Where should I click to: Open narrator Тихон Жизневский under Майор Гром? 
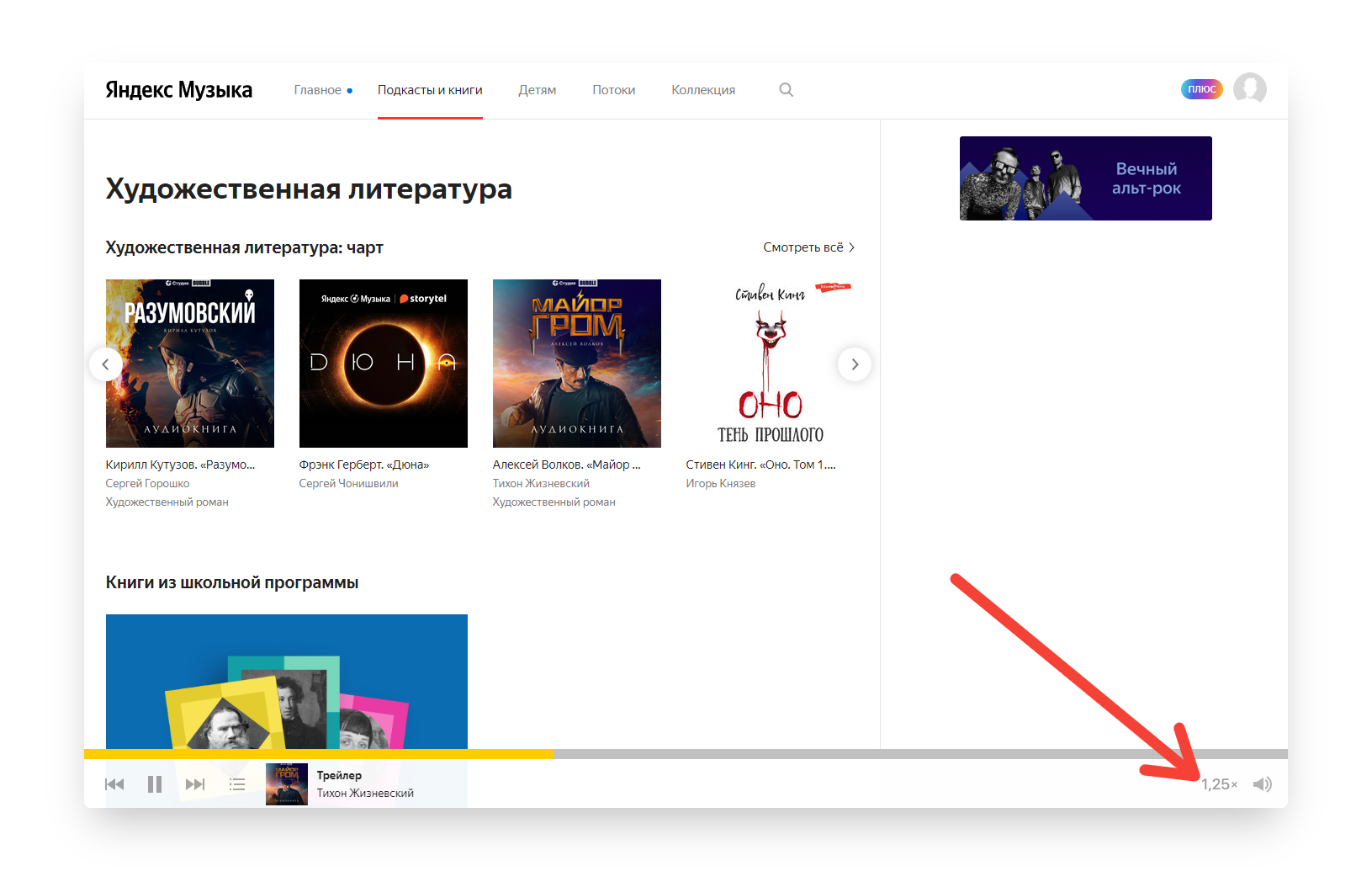click(541, 483)
